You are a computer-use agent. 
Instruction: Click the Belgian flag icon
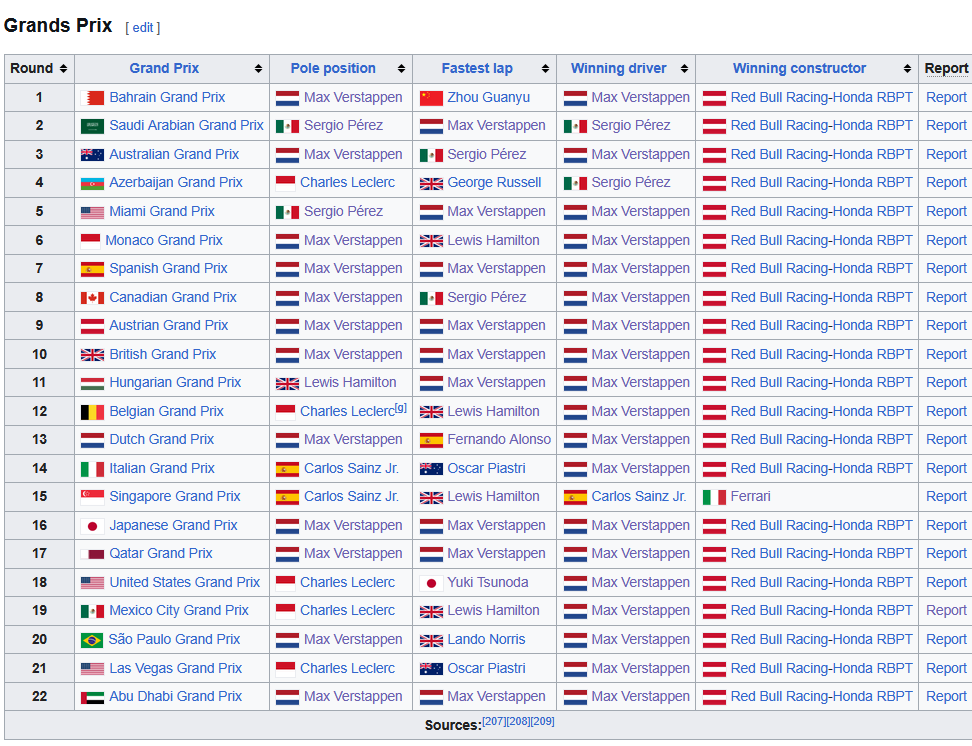[x=92, y=412]
